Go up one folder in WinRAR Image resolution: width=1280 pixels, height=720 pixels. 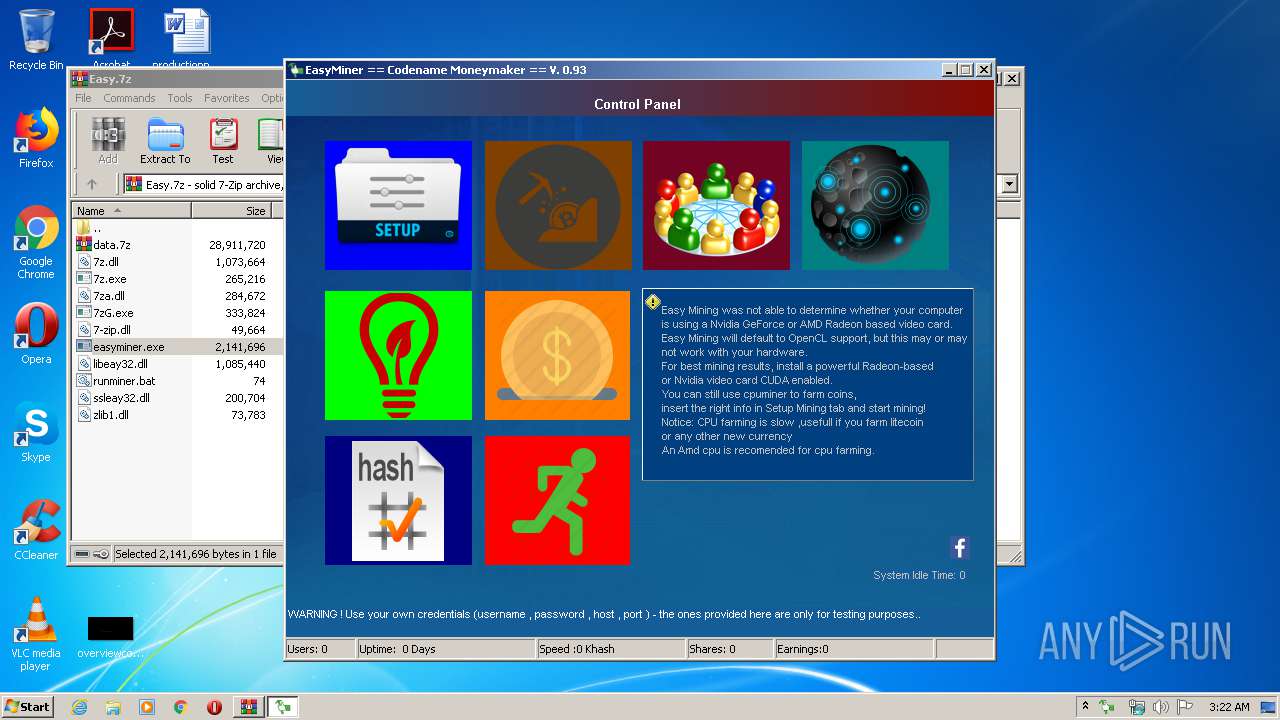pos(92,184)
